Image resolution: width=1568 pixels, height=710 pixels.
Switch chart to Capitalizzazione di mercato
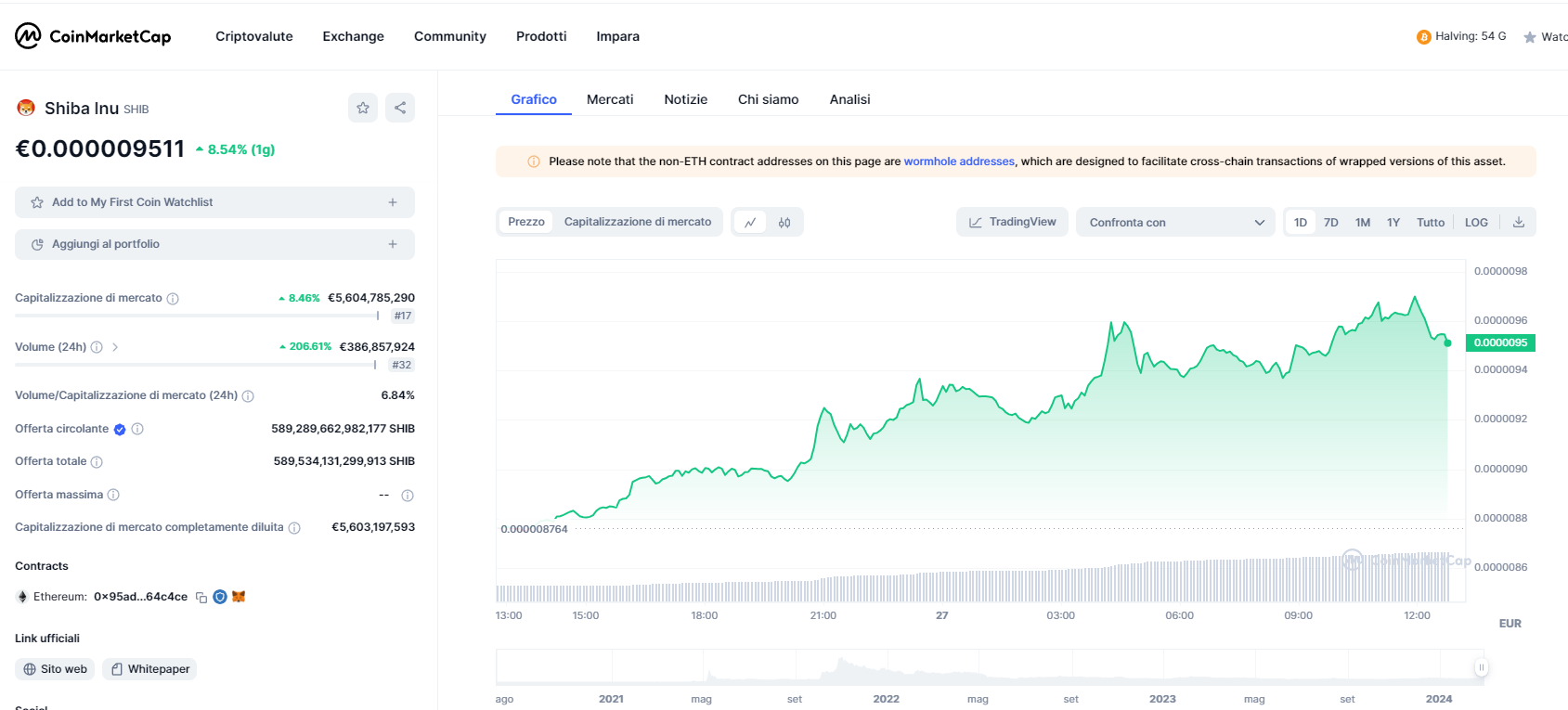[638, 222]
